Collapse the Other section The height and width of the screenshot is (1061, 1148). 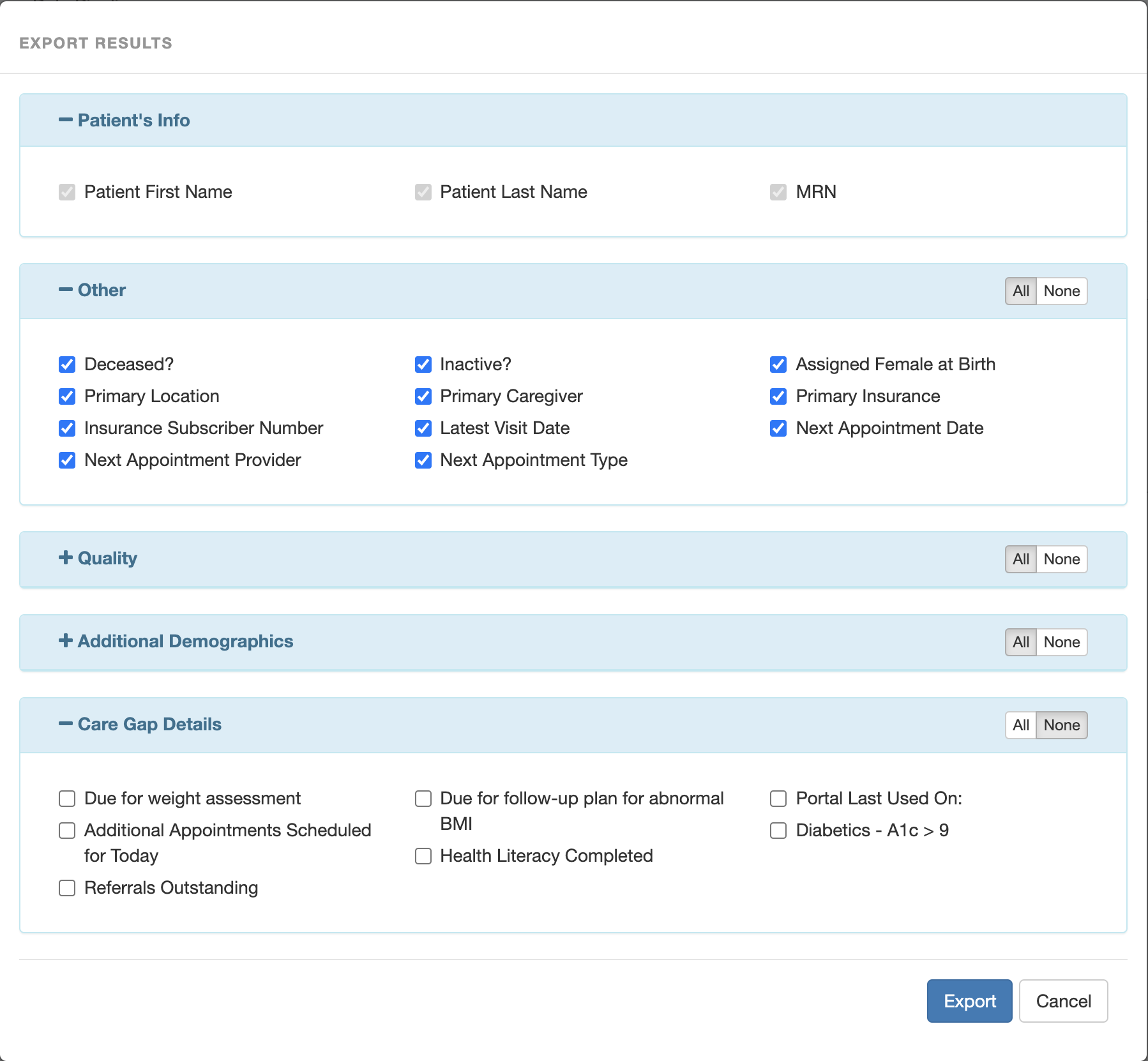pos(93,290)
